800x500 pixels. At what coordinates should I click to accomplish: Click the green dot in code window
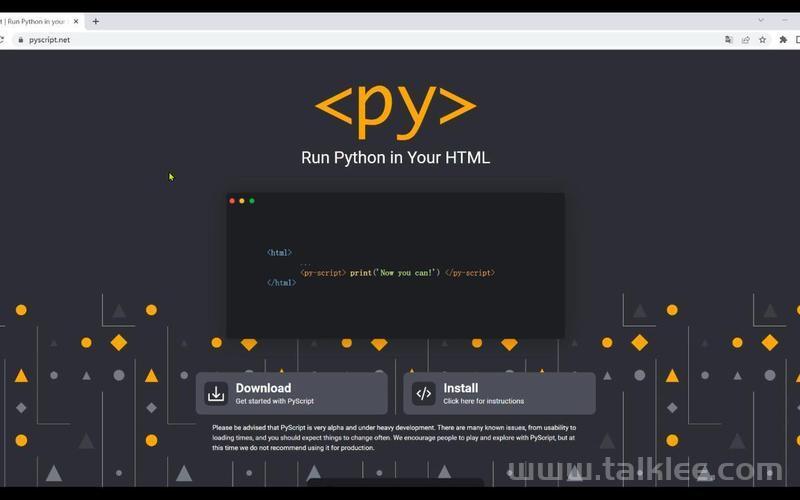pyautogui.click(x=252, y=201)
